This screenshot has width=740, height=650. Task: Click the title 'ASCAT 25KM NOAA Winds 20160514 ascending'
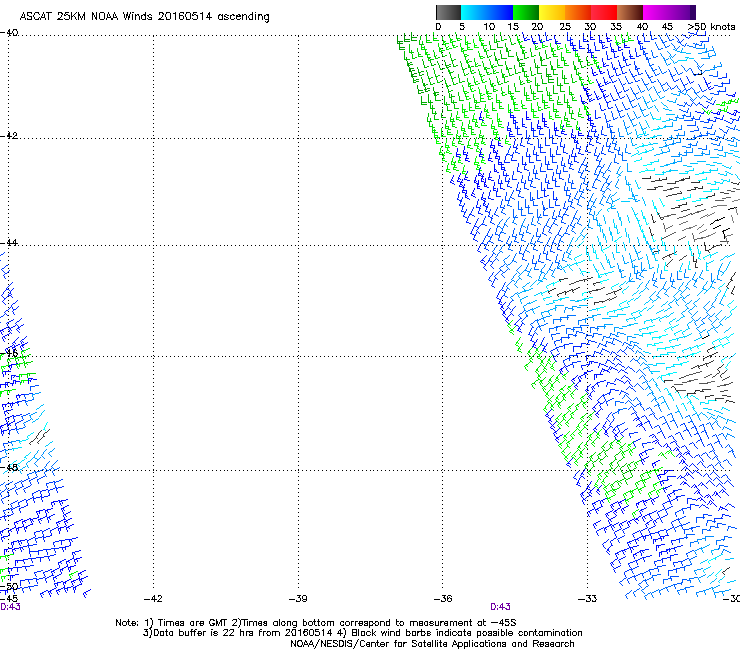point(144,17)
